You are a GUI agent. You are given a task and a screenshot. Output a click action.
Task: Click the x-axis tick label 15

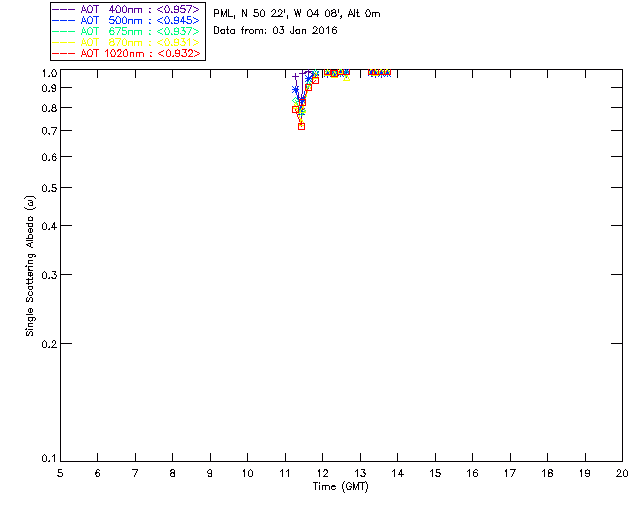435,473
